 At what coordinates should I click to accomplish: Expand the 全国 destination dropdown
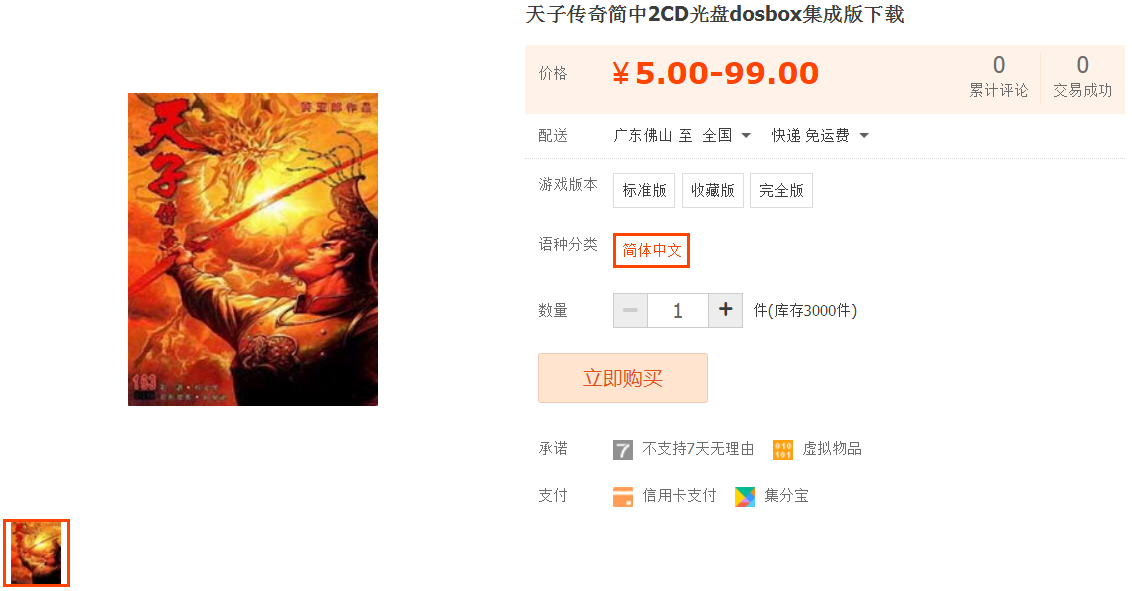(x=727, y=135)
